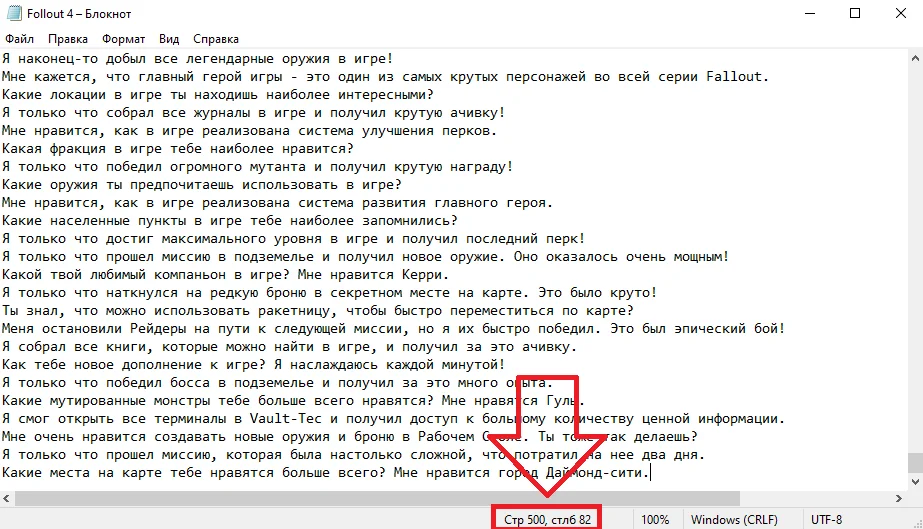923x529 pixels.
Task: Minimize the Notepad window
Action: pos(810,13)
